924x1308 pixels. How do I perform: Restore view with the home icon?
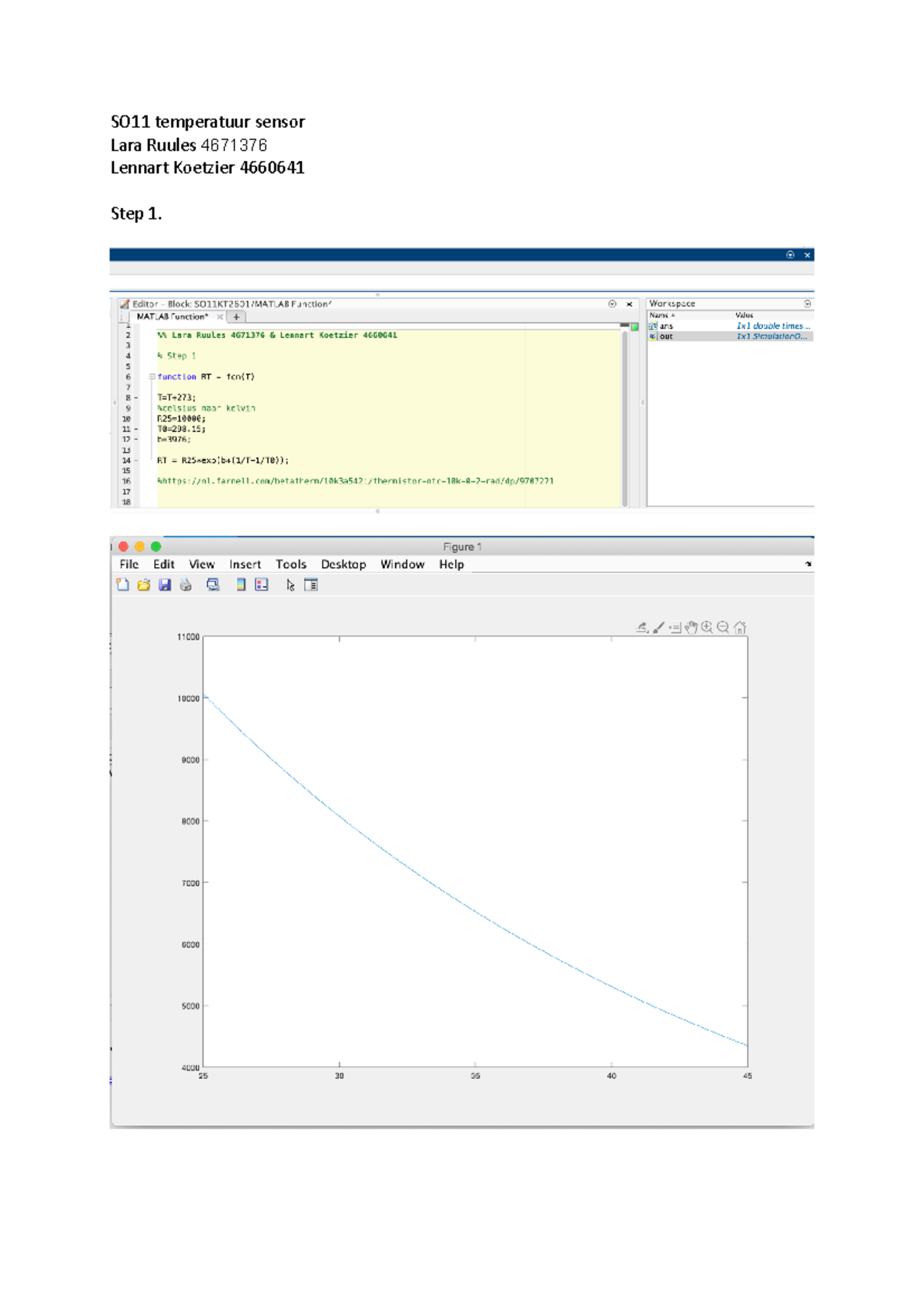coord(740,627)
